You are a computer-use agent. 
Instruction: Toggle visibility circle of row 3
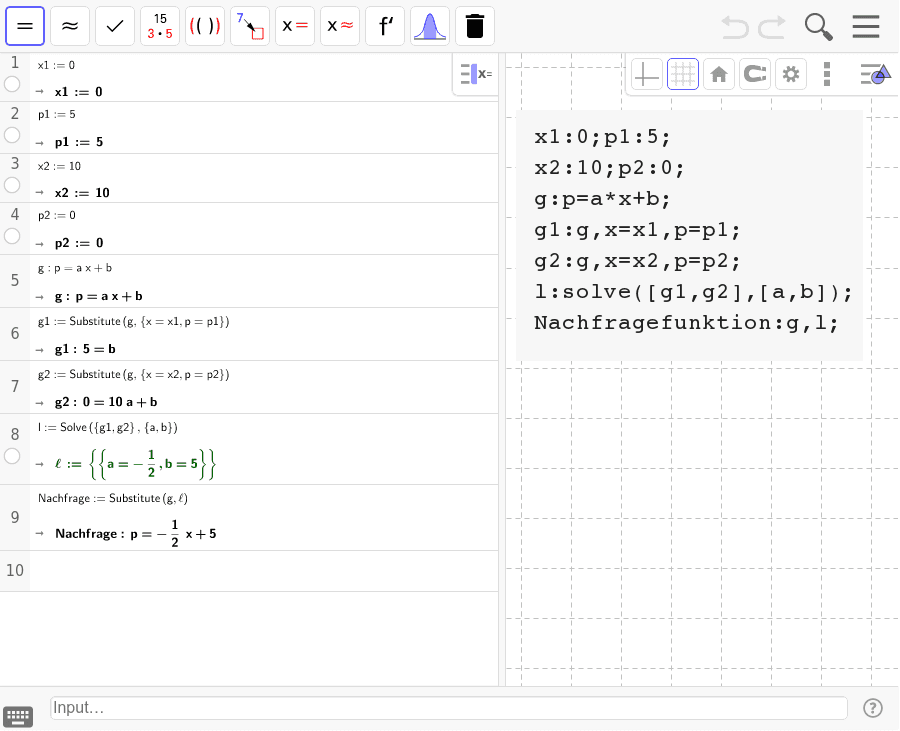pyautogui.click(x=12, y=185)
